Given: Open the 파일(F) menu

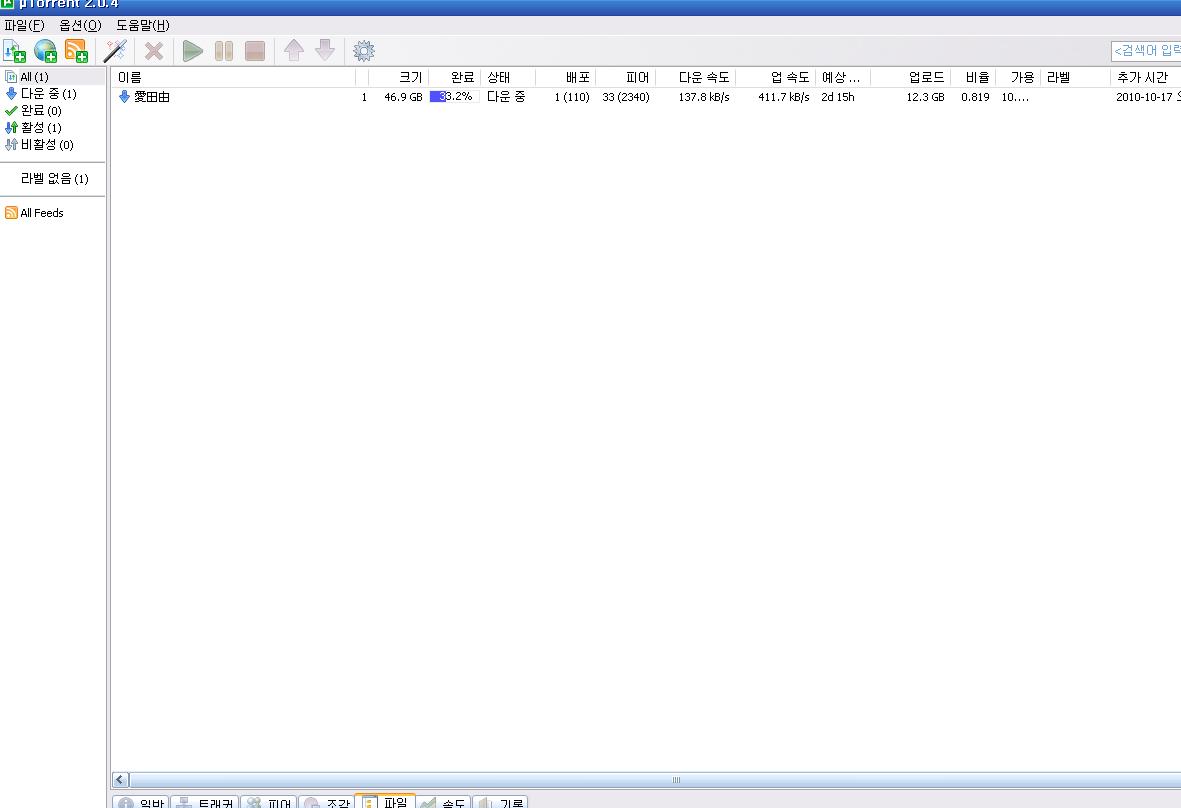Looking at the screenshot, I should pos(24,26).
